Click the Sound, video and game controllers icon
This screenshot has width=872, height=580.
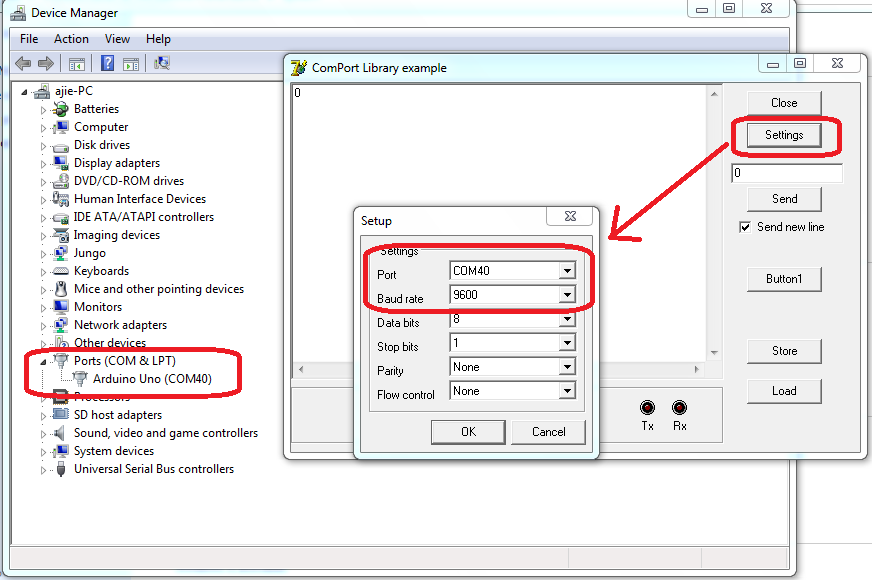click(x=60, y=433)
